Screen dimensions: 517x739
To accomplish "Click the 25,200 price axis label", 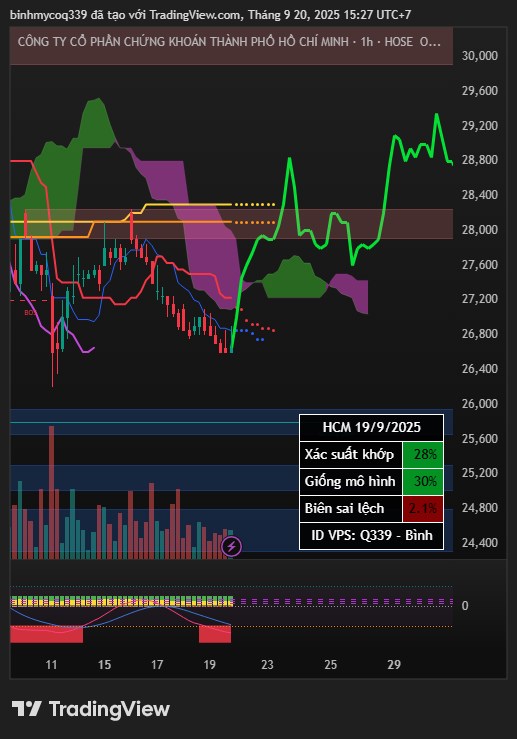I will pyautogui.click(x=479, y=473).
